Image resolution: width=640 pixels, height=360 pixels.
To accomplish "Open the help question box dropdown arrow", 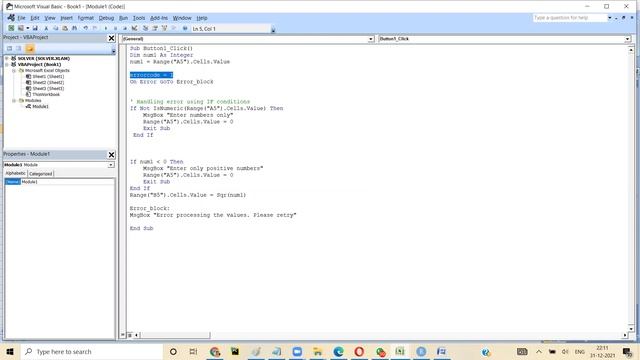I will point(610,18).
